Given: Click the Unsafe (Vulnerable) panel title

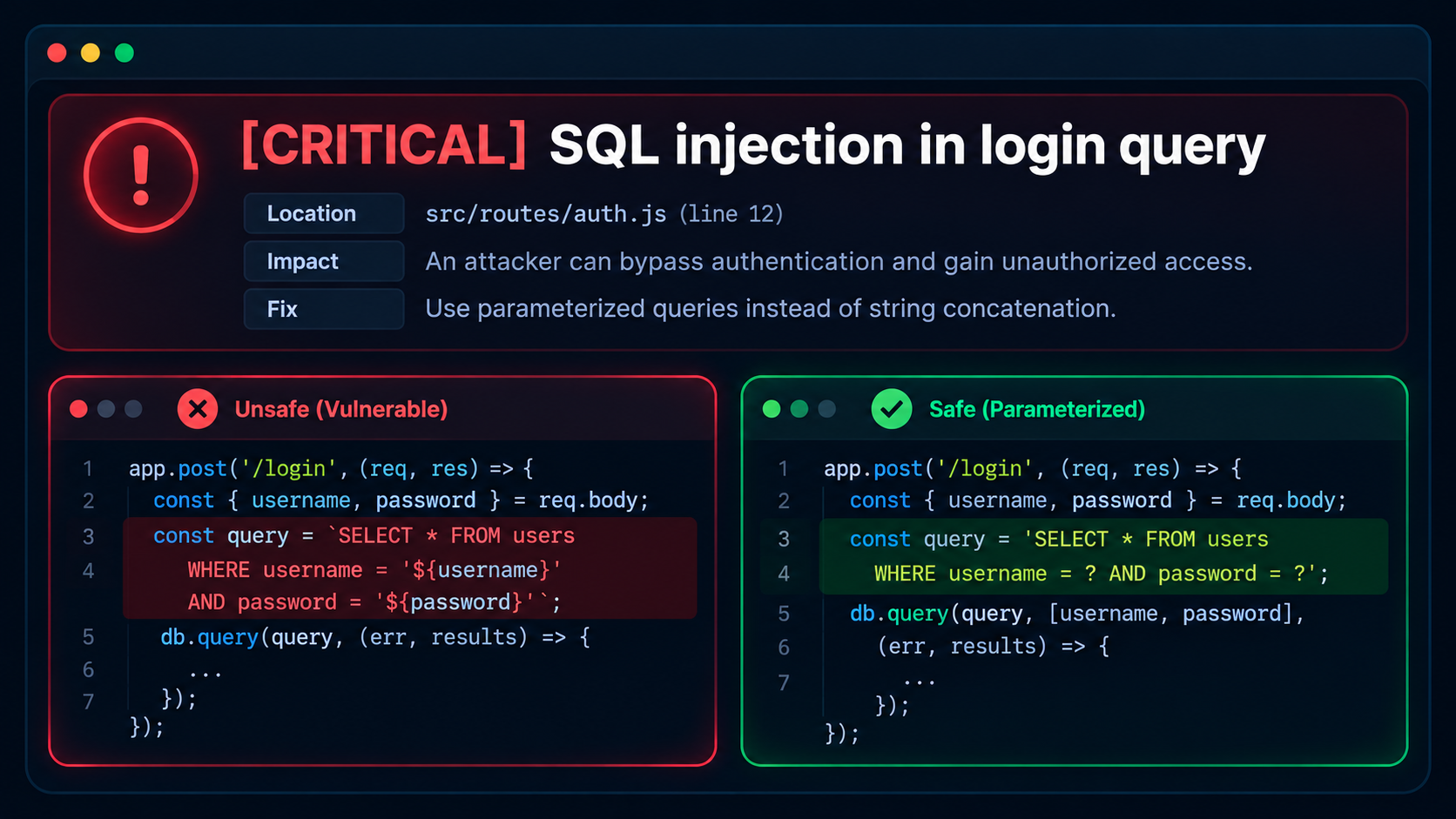Looking at the screenshot, I should [341, 410].
